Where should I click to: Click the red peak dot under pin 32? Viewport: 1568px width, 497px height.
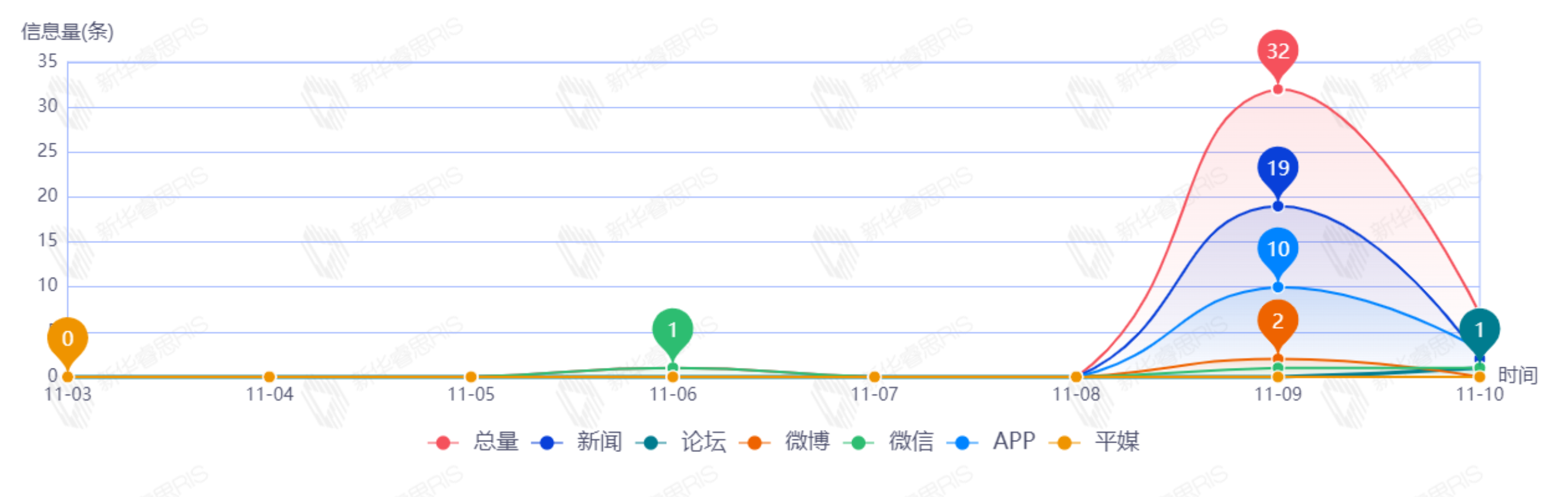coord(1278,90)
